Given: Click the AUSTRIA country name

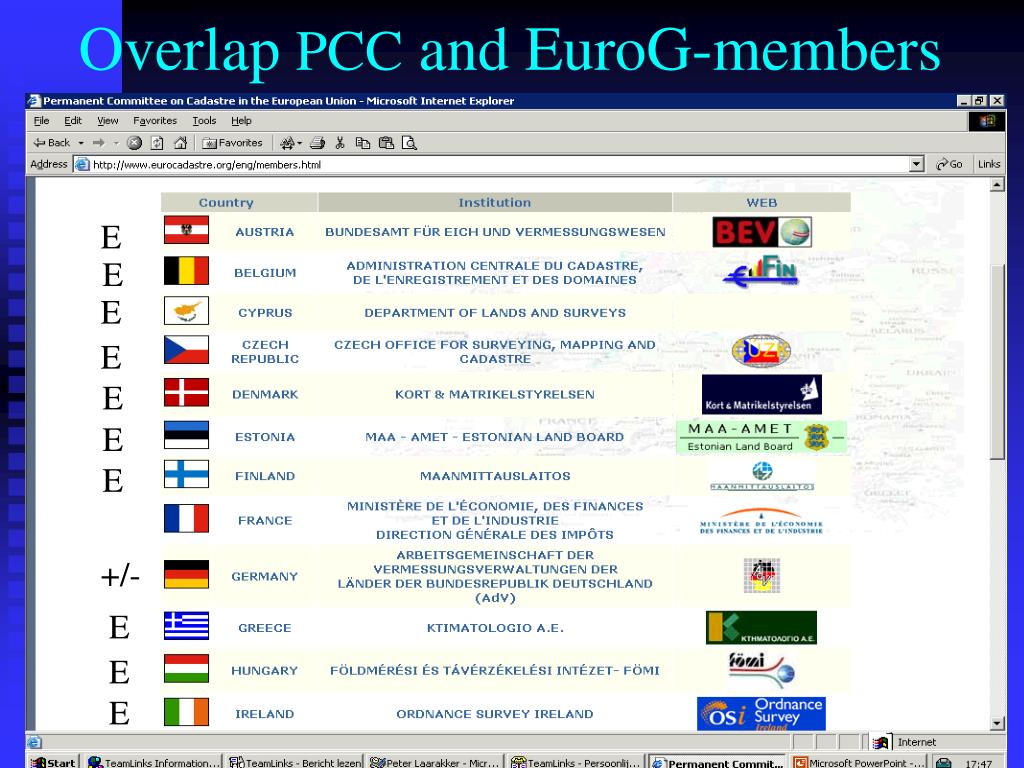Looking at the screenshot, I should (264, 232).
